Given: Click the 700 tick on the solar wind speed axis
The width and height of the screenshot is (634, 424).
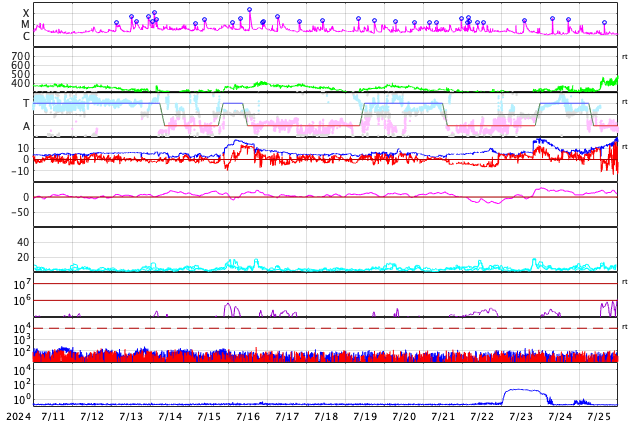Looking at the screenshot, I should (x=21, y=56).
